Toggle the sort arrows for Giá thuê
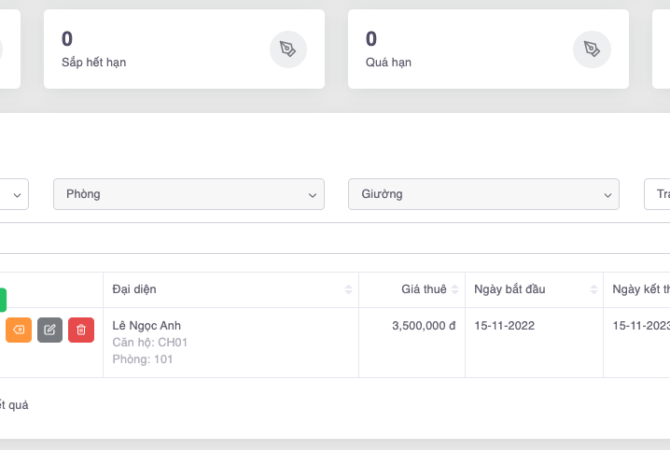Screen dimensions: 670x450 click(456, 290)
